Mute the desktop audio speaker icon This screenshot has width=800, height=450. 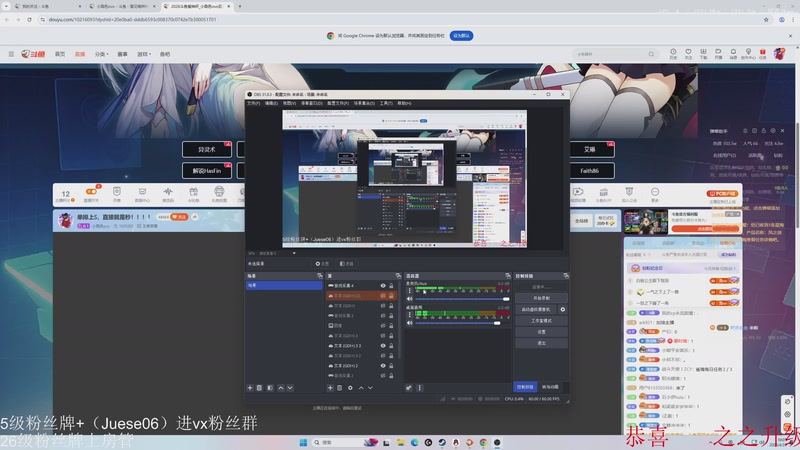(x=409, y=323)
